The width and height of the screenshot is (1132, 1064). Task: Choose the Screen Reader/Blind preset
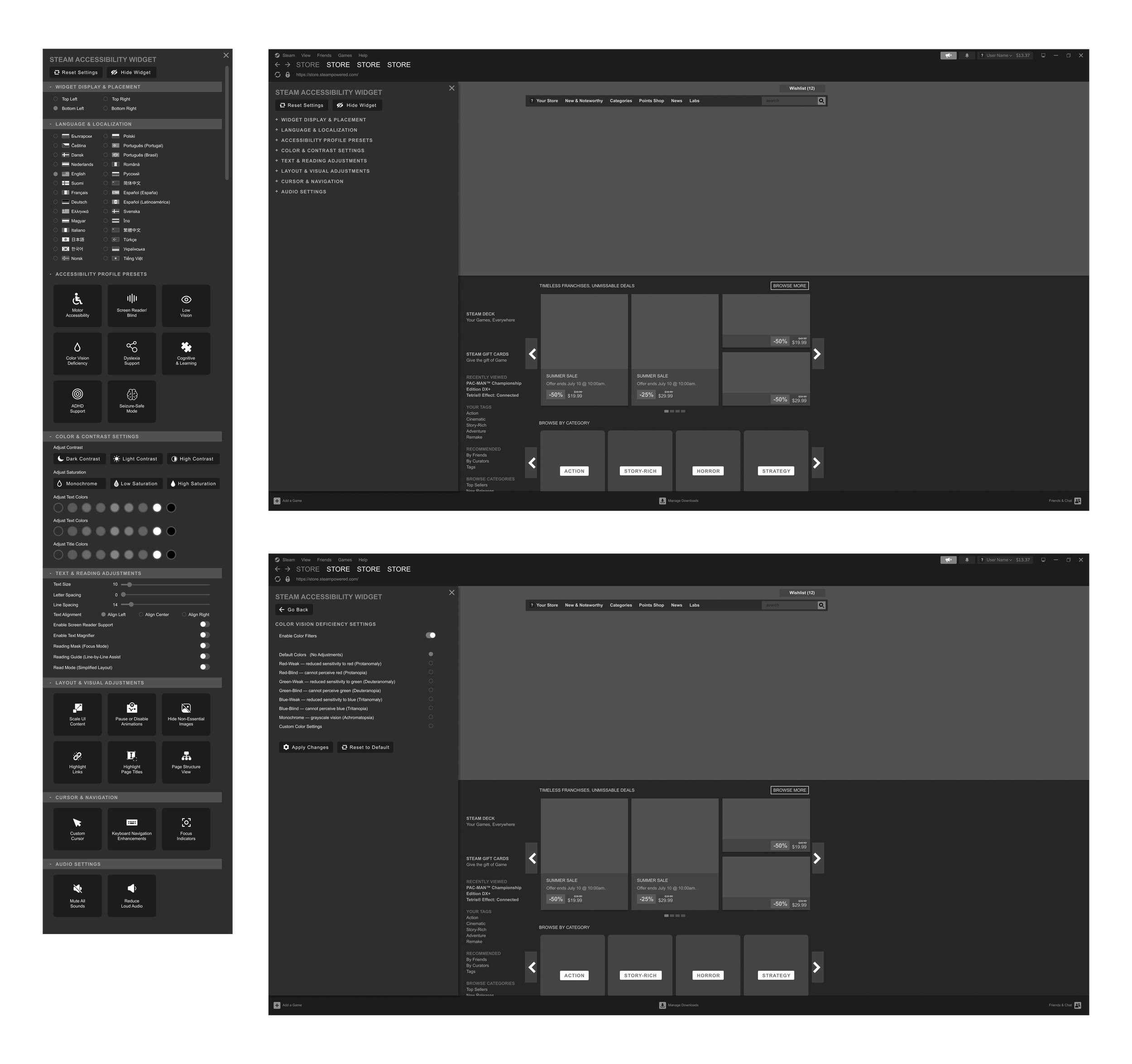(x=131, y=306)
